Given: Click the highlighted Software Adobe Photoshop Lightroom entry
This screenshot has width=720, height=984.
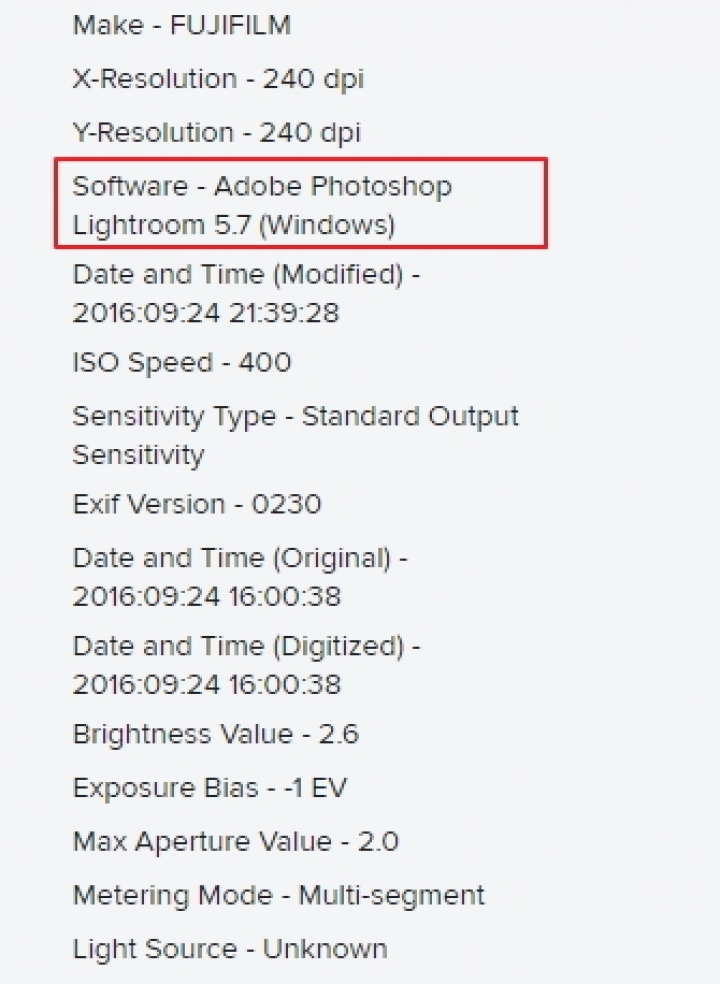Looking at the screenshot, I should tap(301, 203).
